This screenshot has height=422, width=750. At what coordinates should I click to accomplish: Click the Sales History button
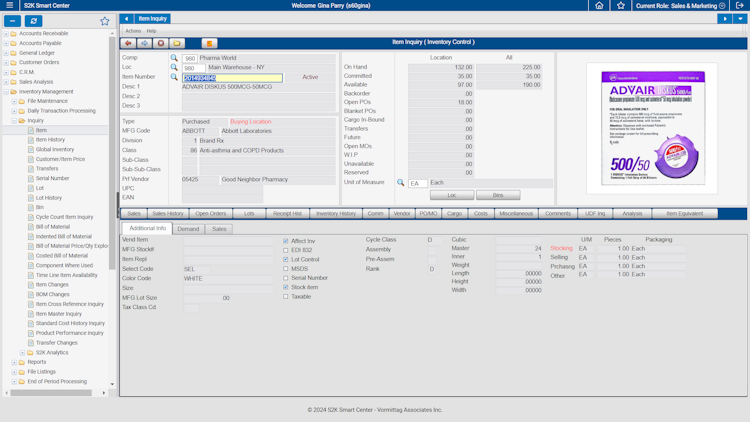[x=168, y=213]
